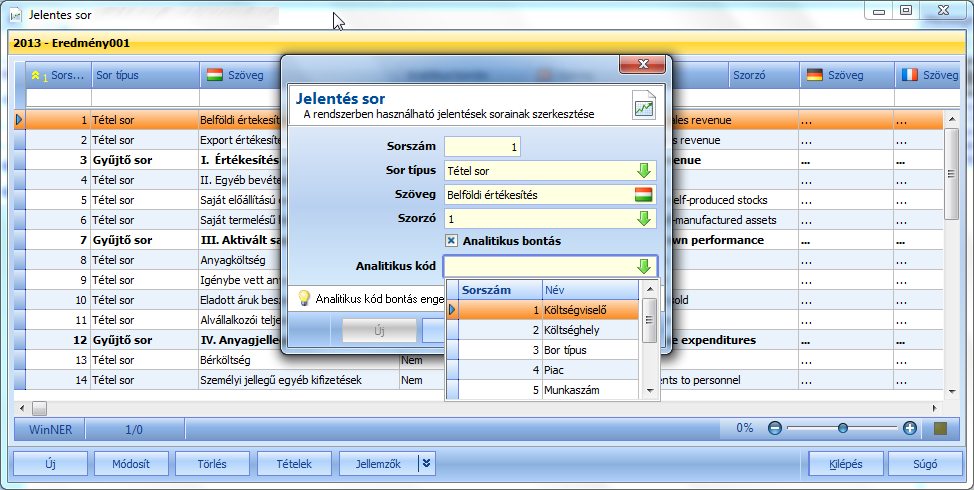Click into the Sorszám input field
Screen dimensions: 974x490
tap(482, 147)
